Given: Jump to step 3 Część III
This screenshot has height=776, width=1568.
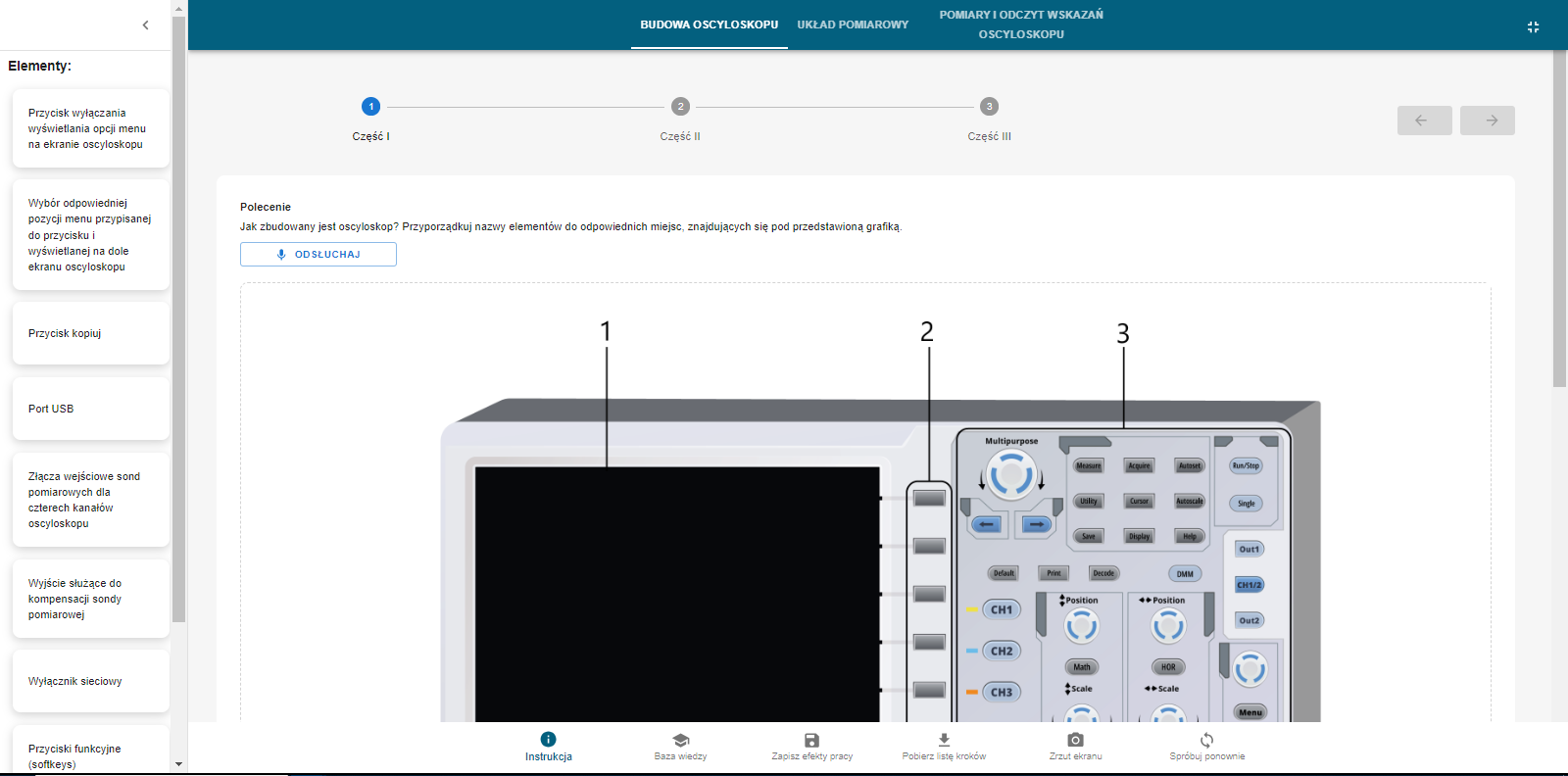Looking at the screenshot, I should coord(989,107).
